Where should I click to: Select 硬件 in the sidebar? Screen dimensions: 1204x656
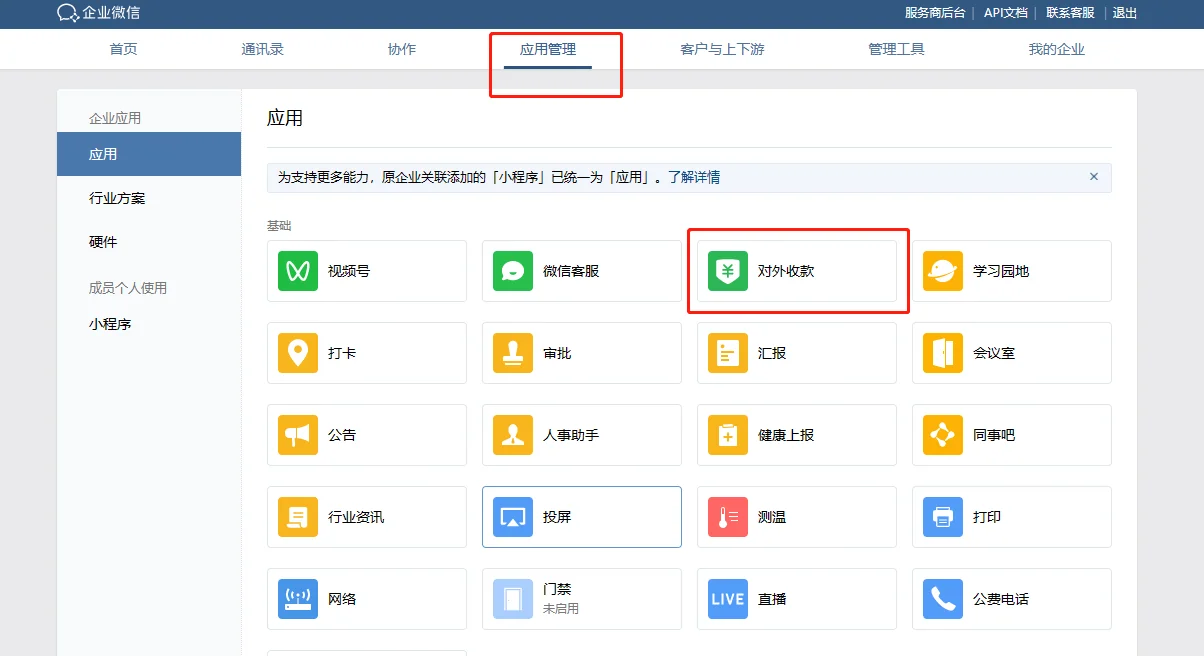103,242
